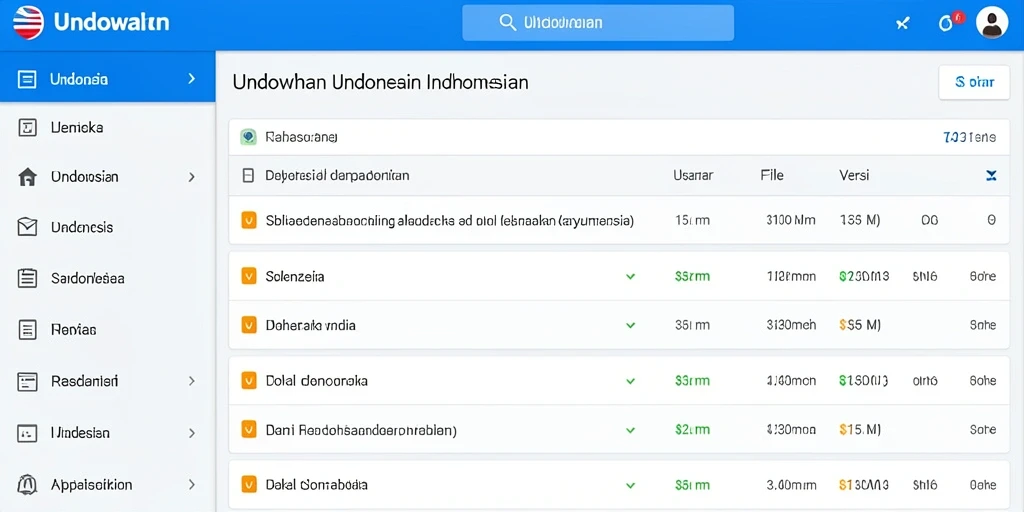The width and height of the screenshot is (1024, 512).
Task: Click the Undowalın brand title
Action: 111,23
